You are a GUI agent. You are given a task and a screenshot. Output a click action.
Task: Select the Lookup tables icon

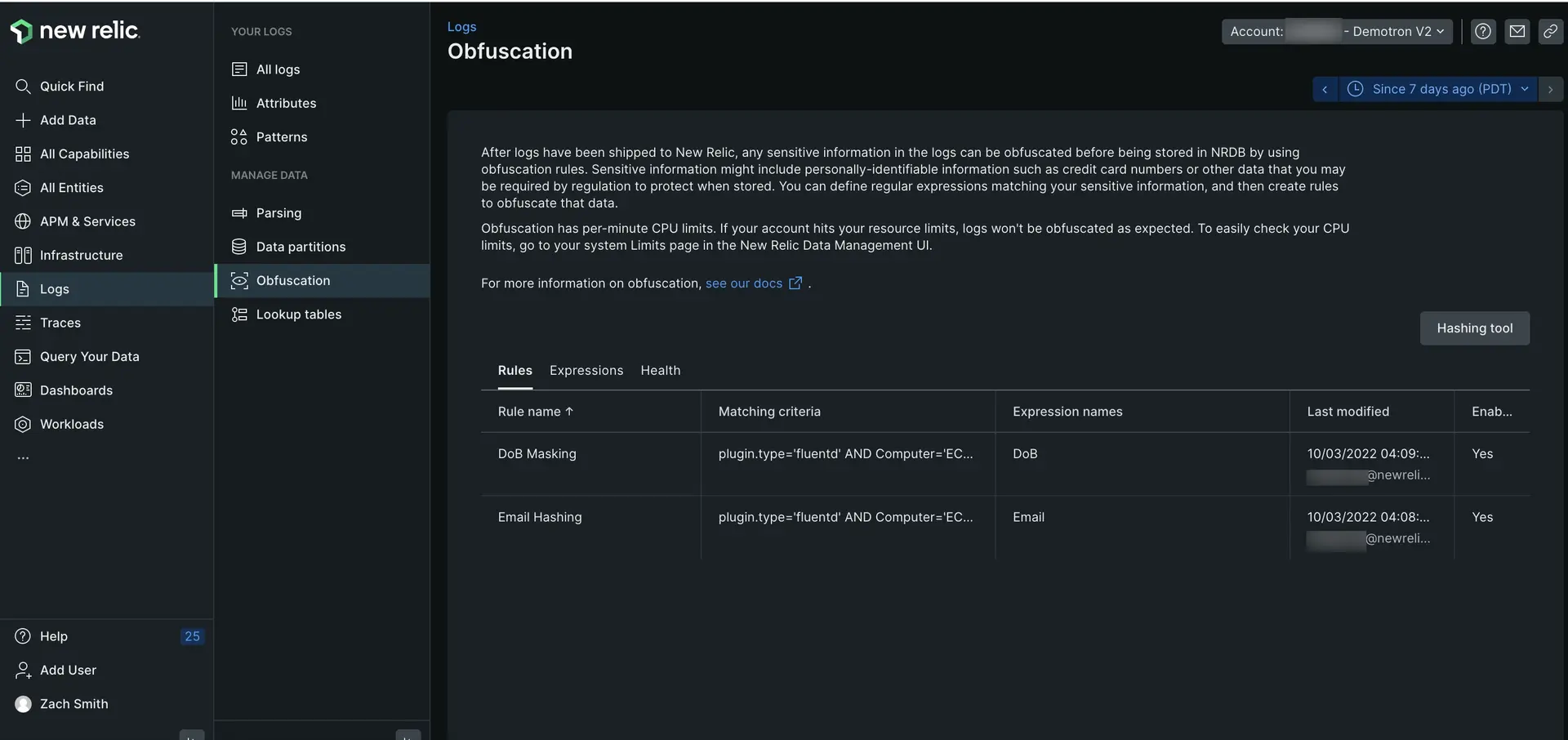pos(239,314)
